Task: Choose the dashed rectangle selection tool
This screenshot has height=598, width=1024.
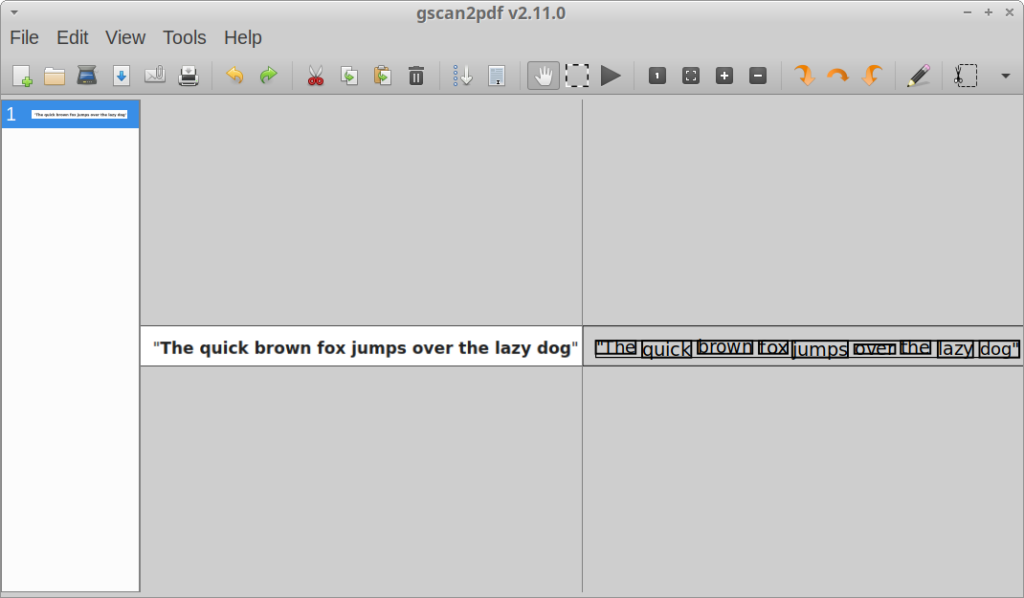Action: [x=577, y=76]
